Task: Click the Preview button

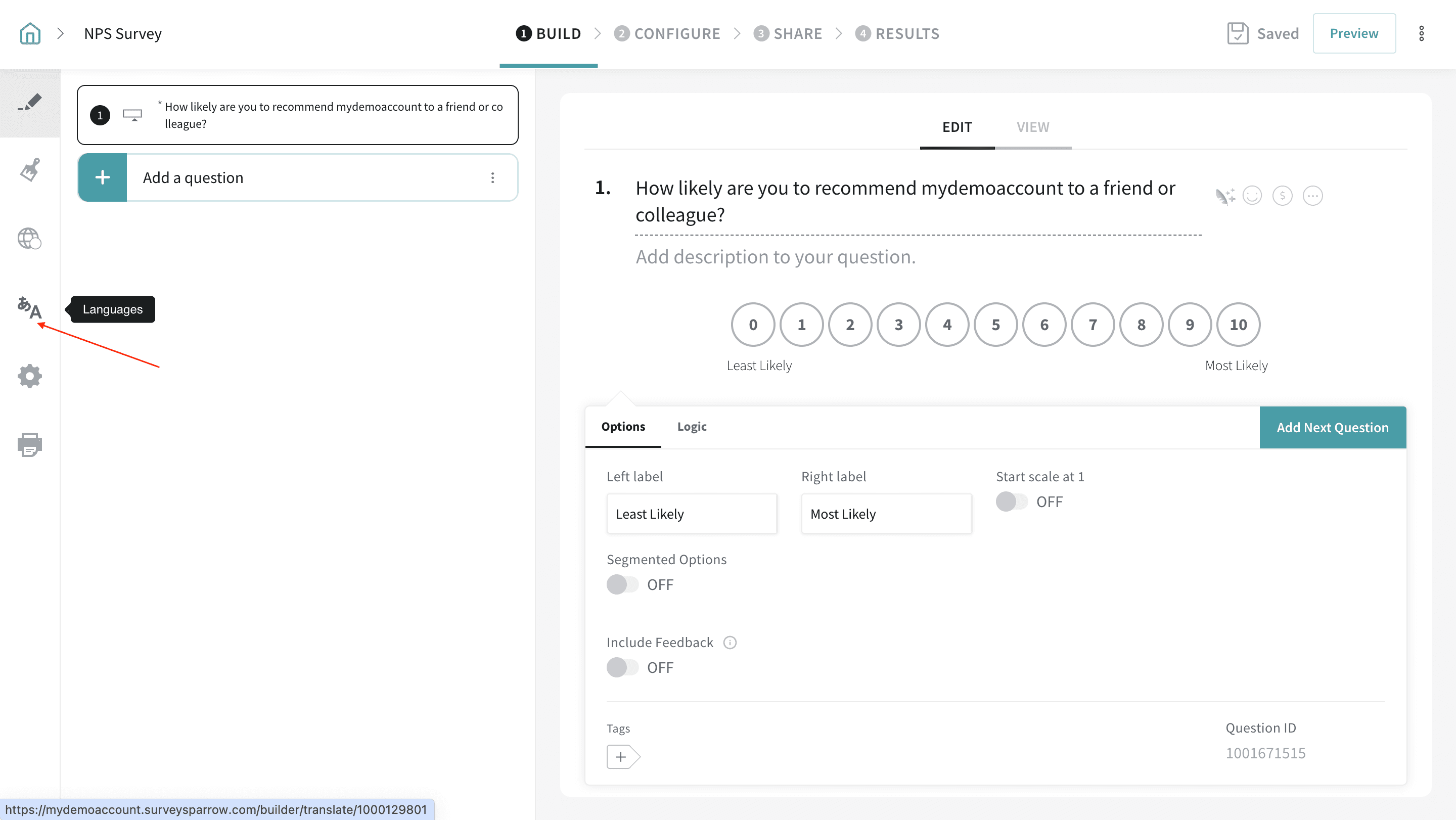Action: [x=1354, y=33]
